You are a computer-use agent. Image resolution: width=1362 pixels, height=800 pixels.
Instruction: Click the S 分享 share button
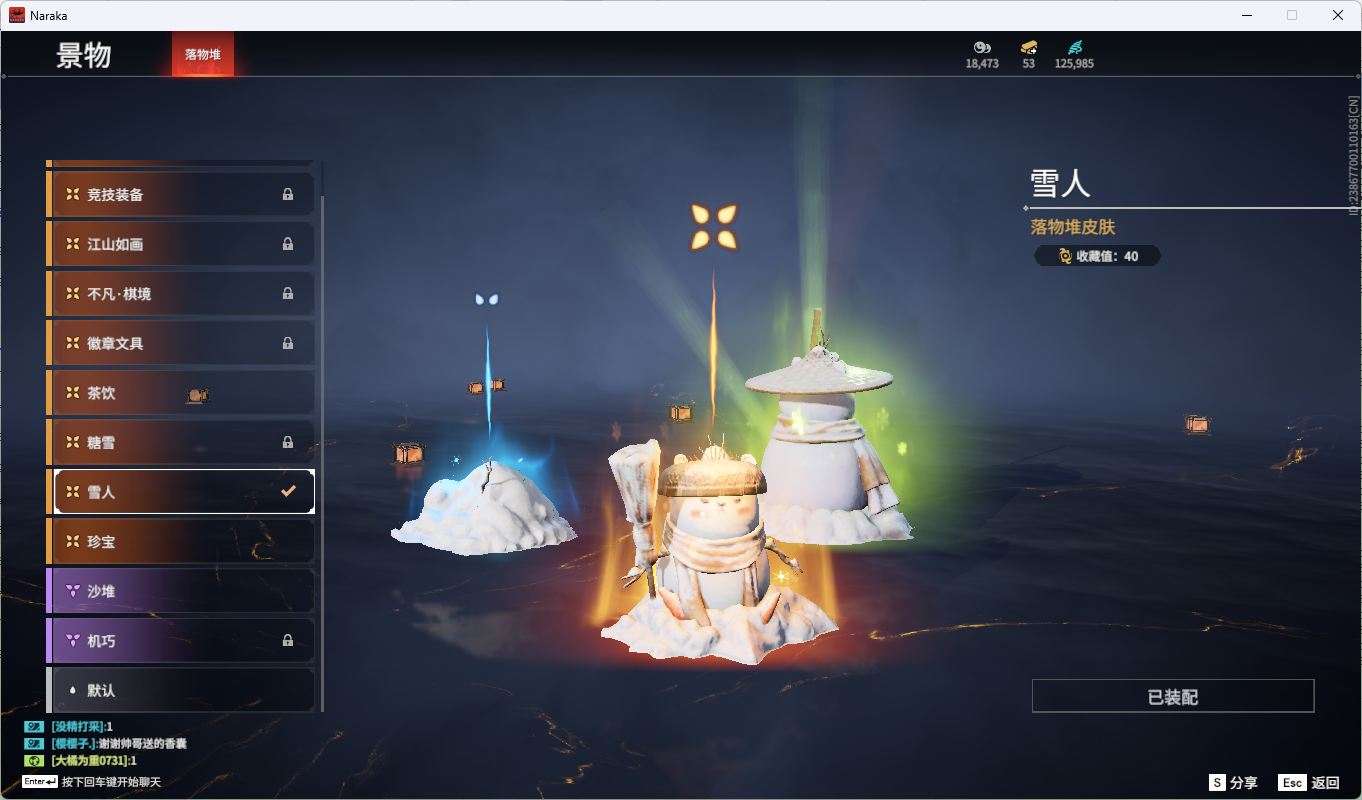click(1233, 783)
